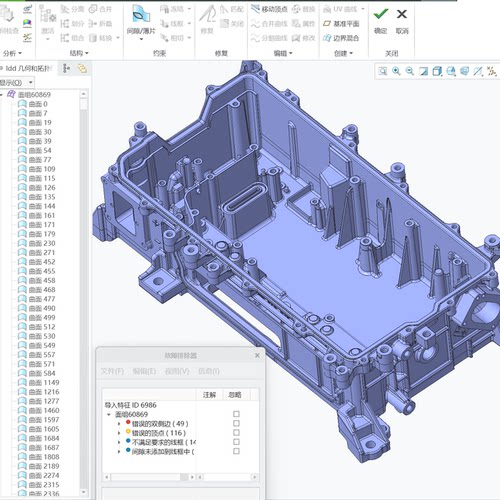Screen dimensions: 500x500
Task: Click the refit view icon in graphics toolbar
Action: (382, 71)
